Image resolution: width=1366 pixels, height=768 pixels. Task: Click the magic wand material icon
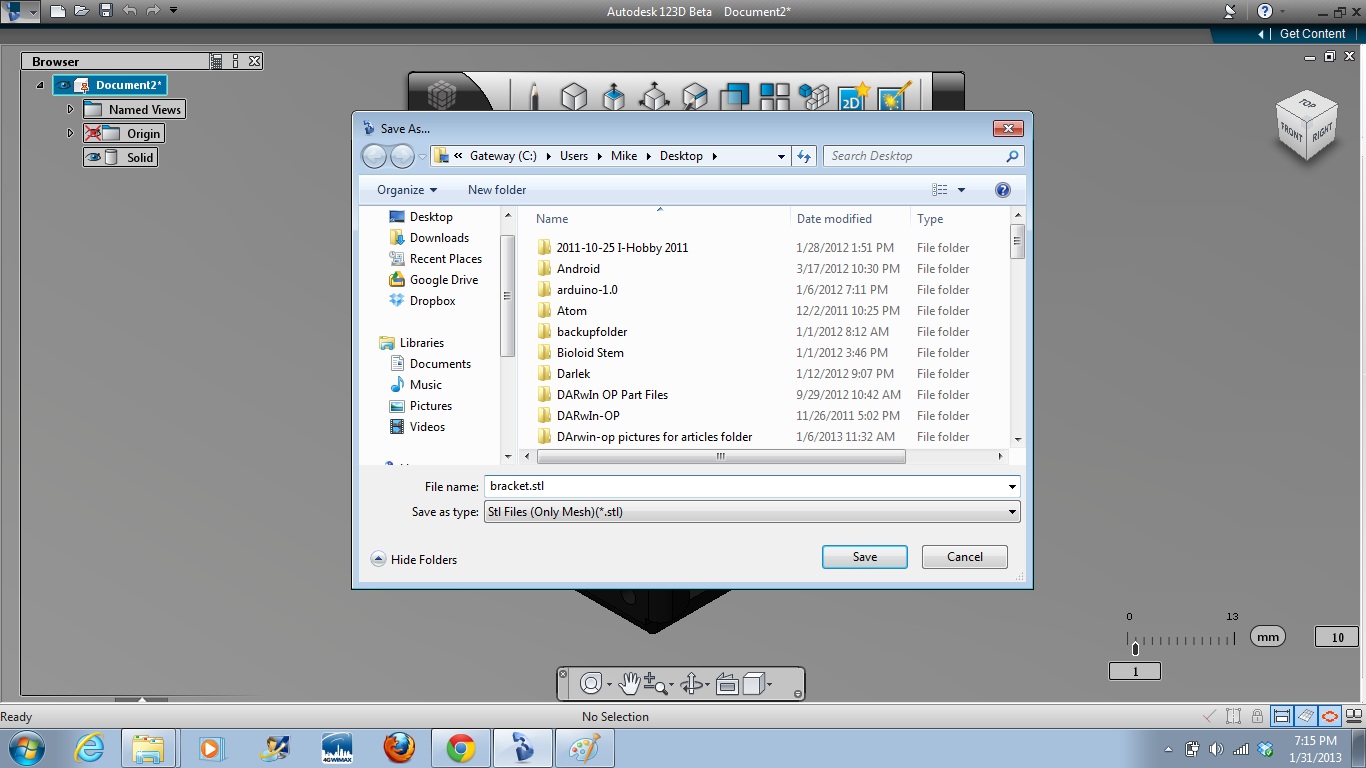click(894, 96)
